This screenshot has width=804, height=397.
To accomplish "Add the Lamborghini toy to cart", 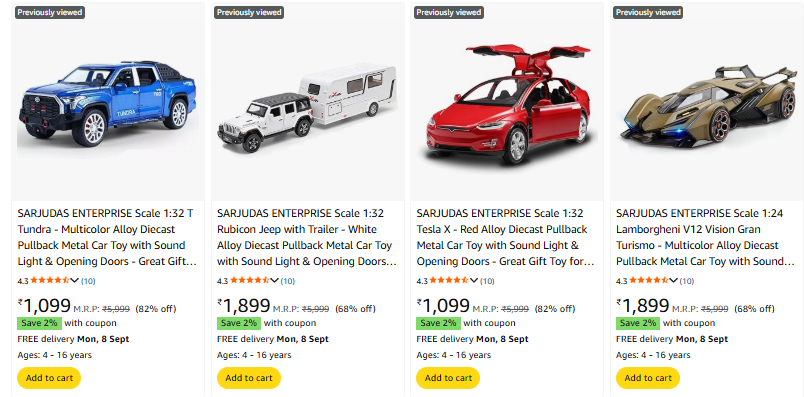I will [648, 378].
